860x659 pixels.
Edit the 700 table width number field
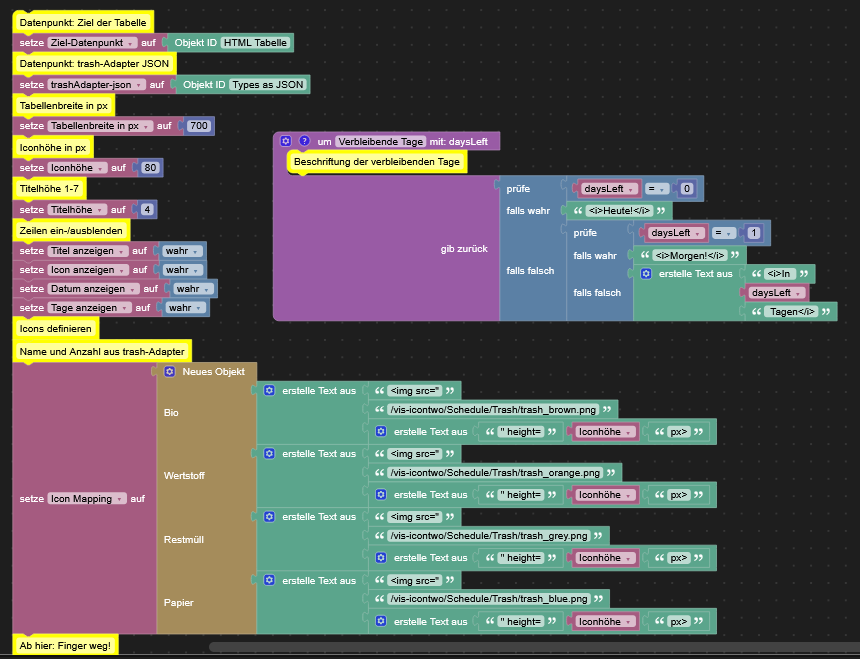199,126
